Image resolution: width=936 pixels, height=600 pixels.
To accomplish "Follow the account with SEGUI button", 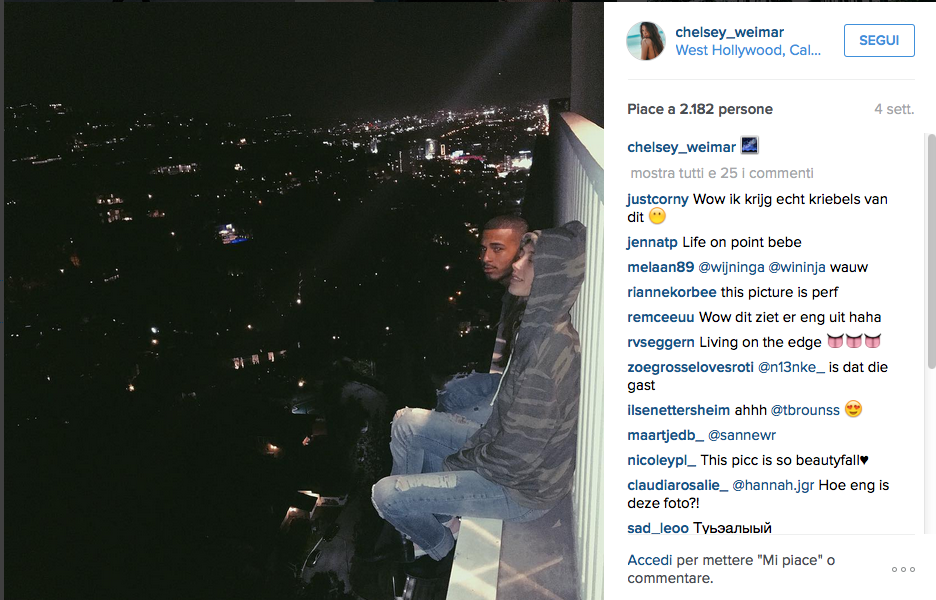I will click(879, 41).
